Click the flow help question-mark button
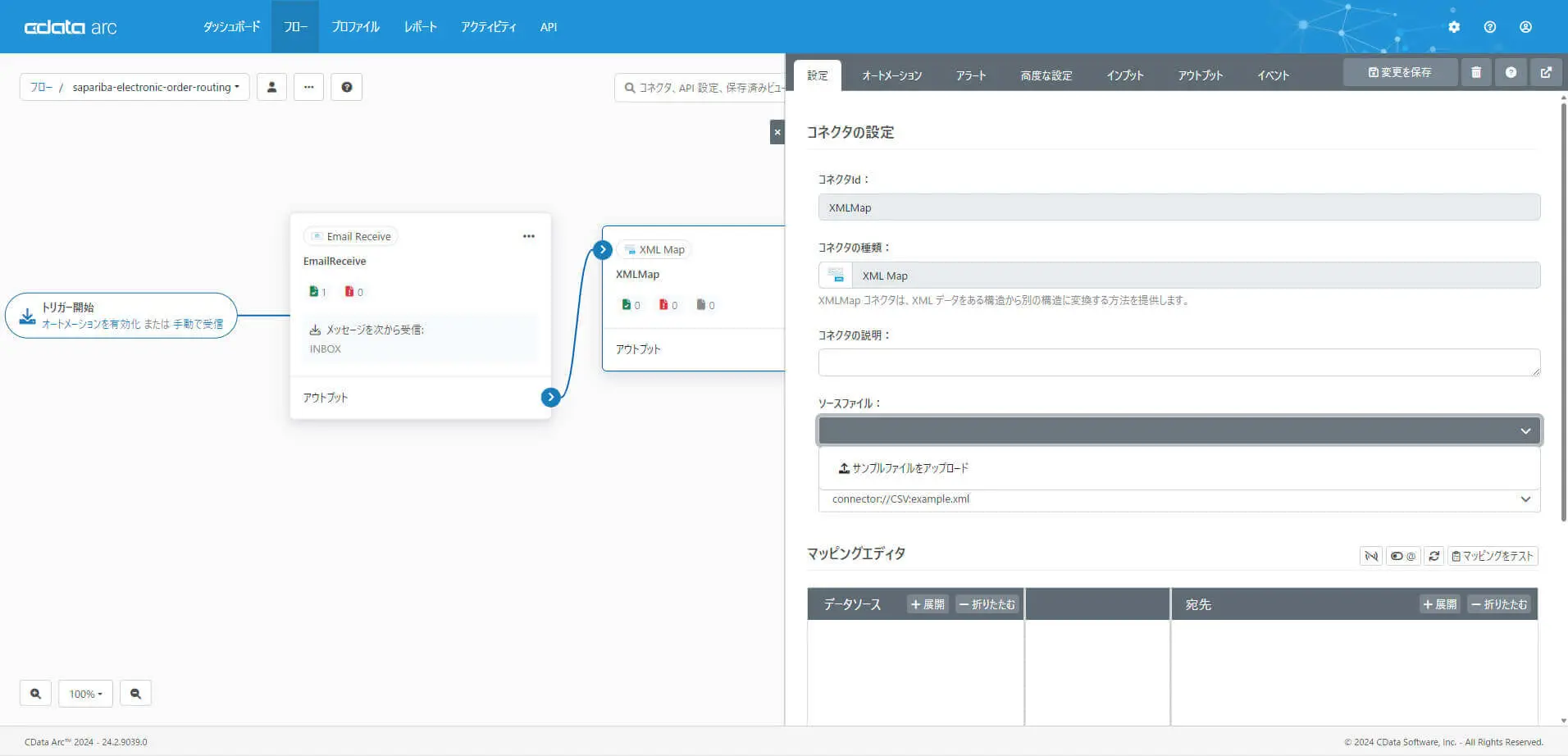Image resolution: width=1568 pixels, height=756 pixels. point(347,87)
